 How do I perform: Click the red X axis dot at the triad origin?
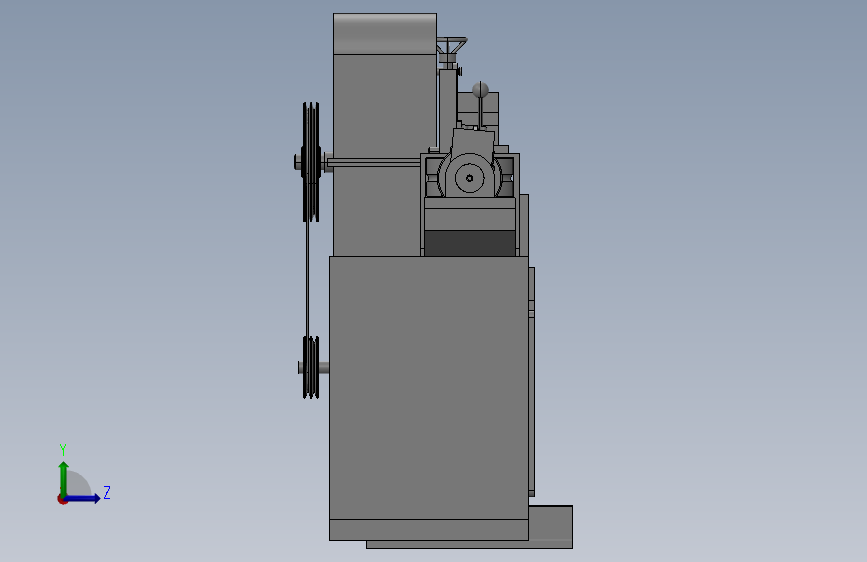(x=62, y=499)
